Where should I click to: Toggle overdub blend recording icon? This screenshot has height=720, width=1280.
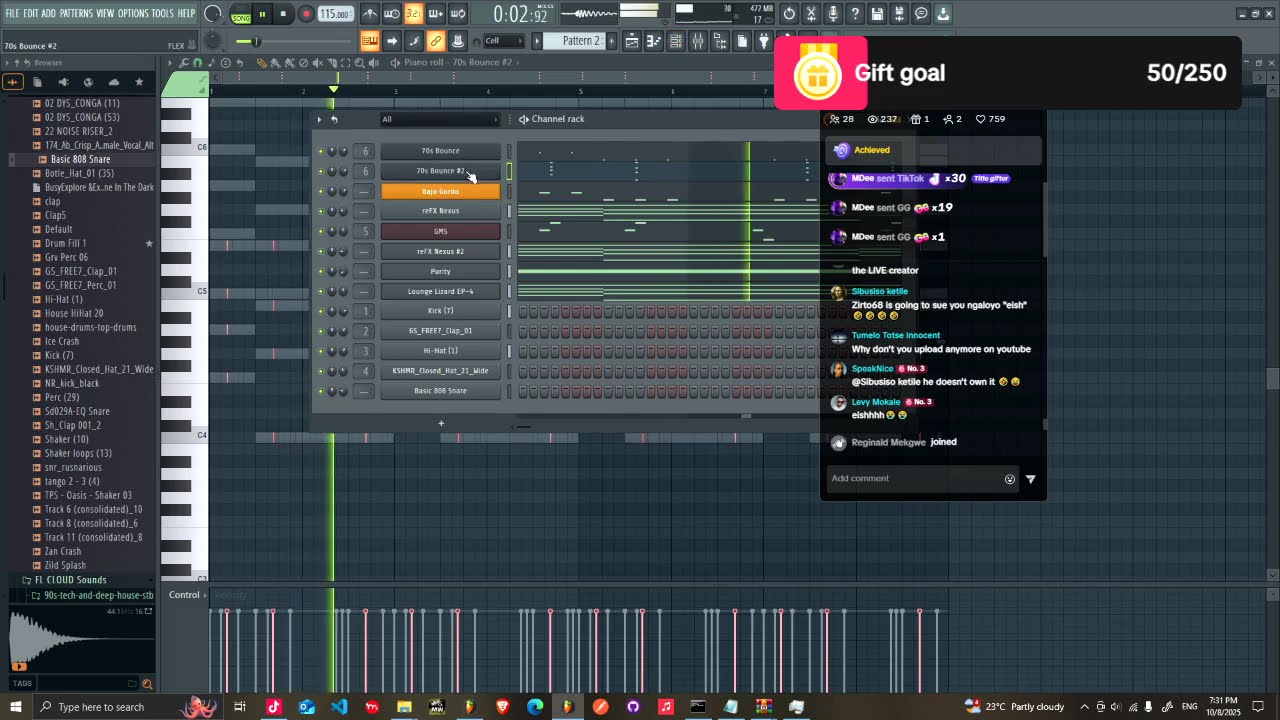pos(435,14)
